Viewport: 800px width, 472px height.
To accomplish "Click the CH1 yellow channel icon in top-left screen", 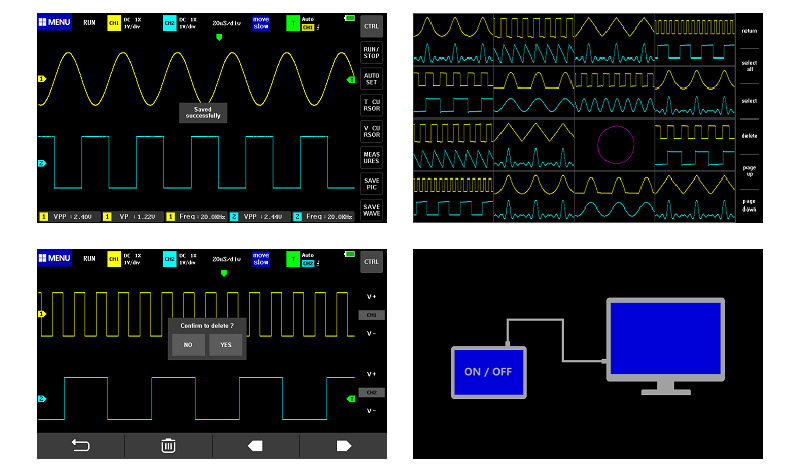I will [114, 23].
